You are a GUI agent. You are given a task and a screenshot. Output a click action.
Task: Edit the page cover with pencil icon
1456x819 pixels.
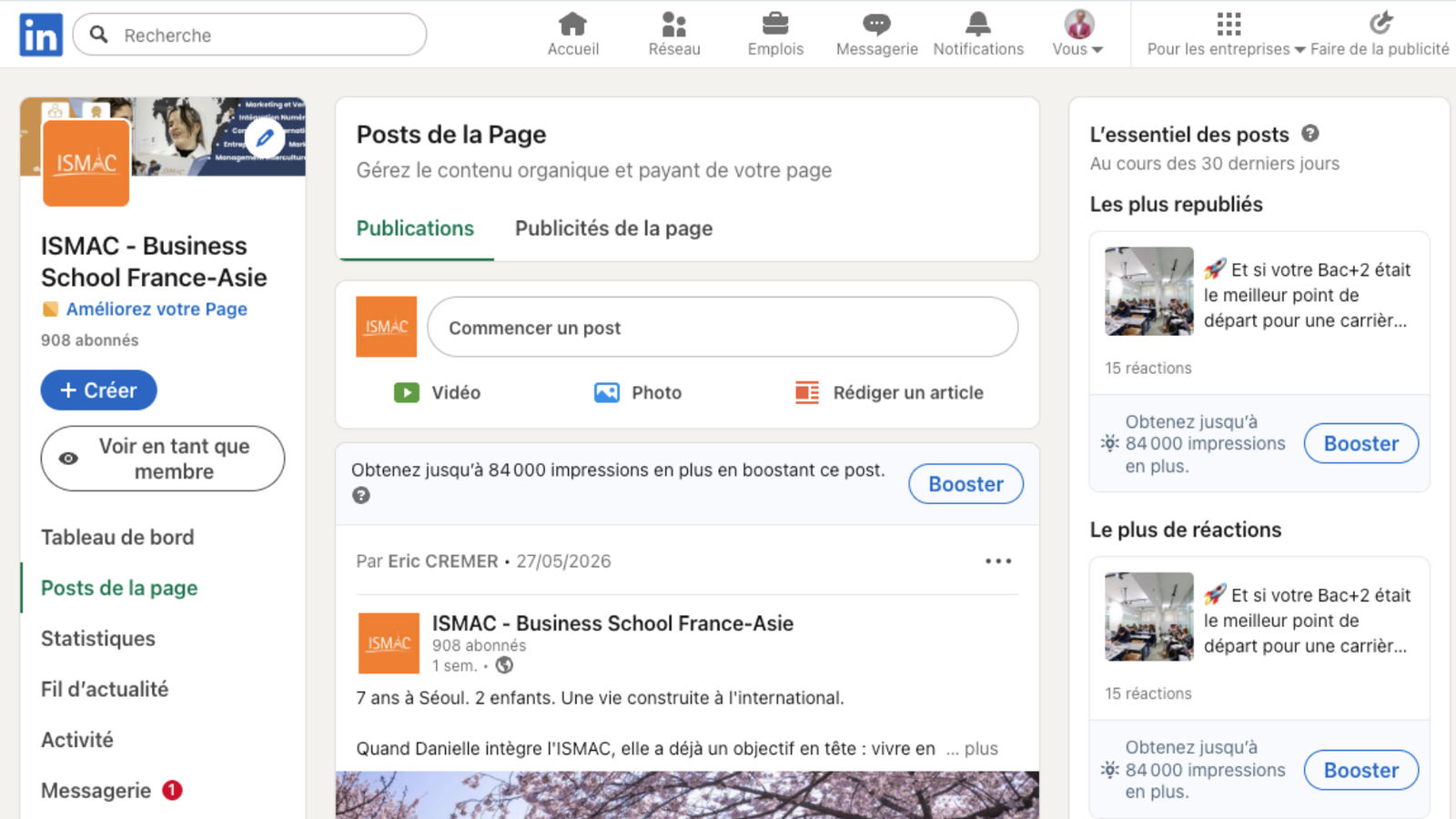tap(265, 138)
